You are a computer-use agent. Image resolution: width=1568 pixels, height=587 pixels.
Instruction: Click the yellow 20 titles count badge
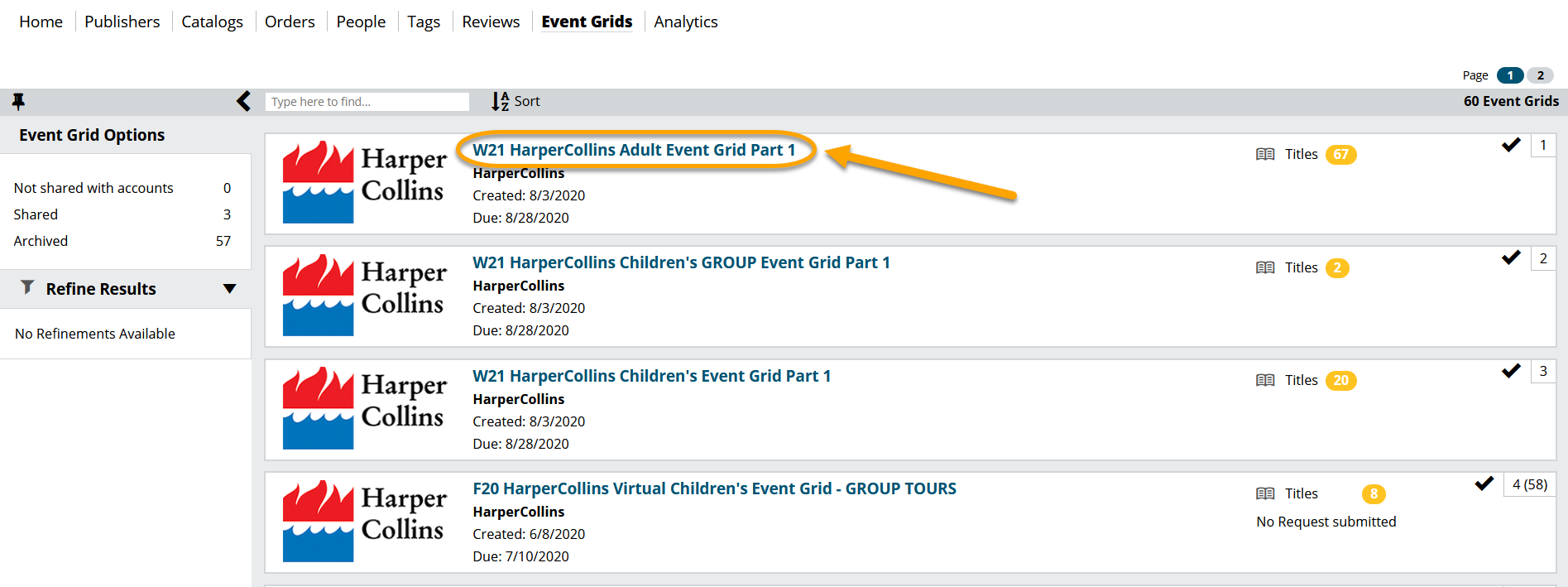(x=1340, y=381)
